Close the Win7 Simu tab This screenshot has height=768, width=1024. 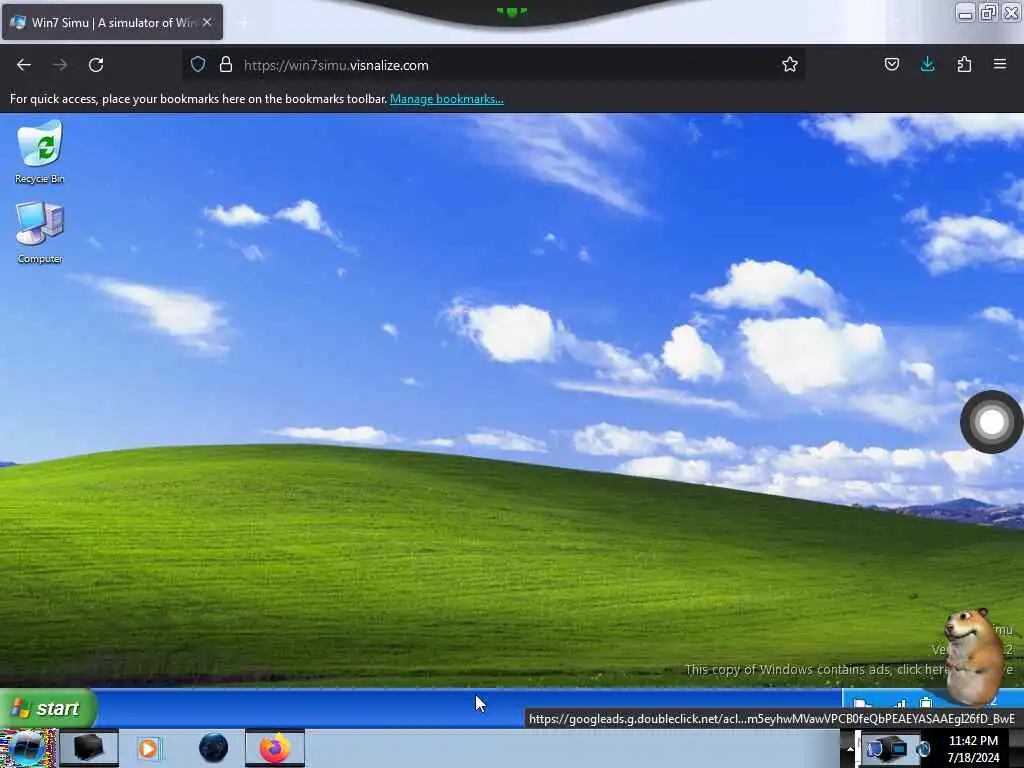[207, 22]
